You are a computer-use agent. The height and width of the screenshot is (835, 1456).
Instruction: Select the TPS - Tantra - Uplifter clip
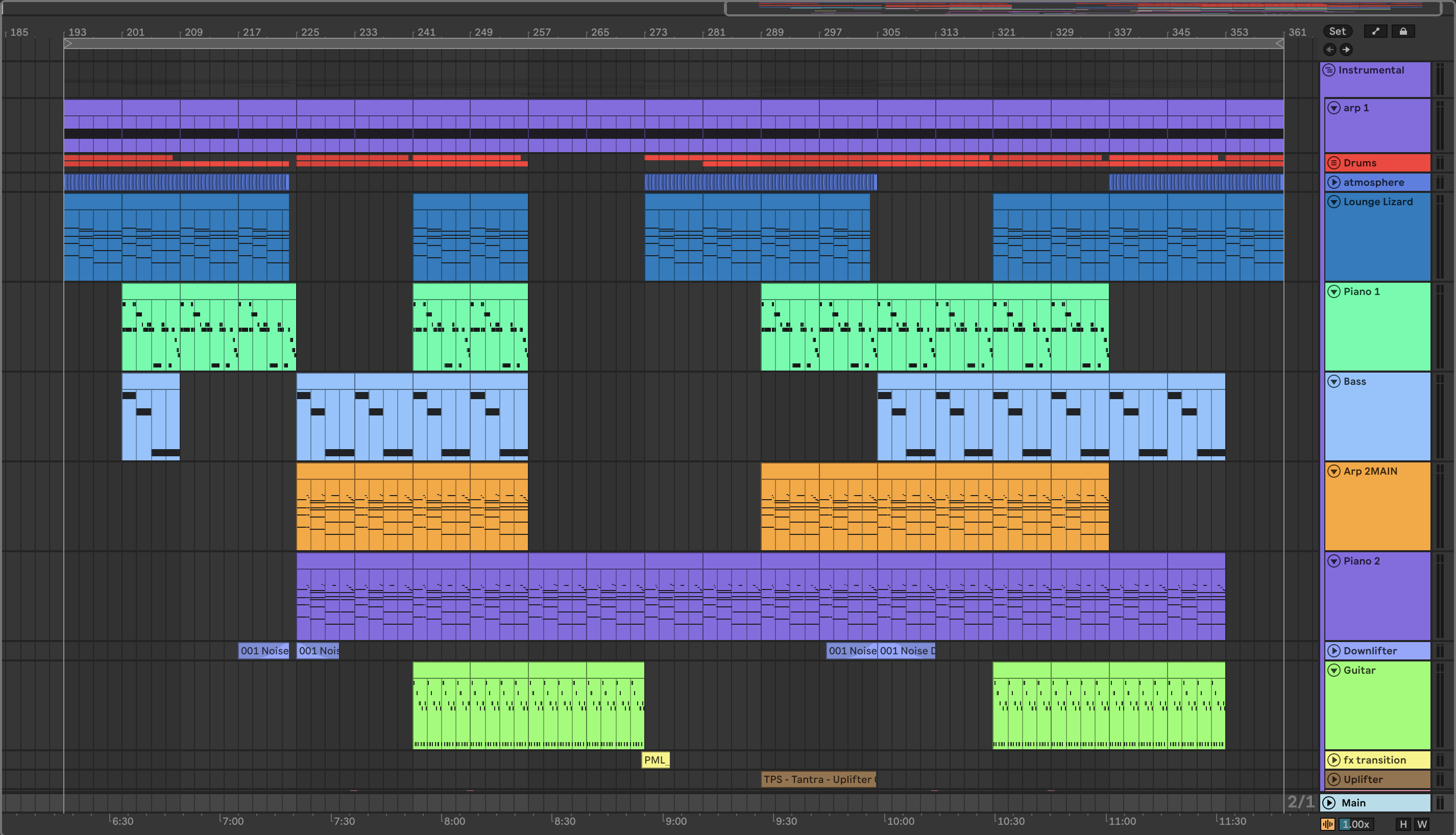click(x=818, y=779)
